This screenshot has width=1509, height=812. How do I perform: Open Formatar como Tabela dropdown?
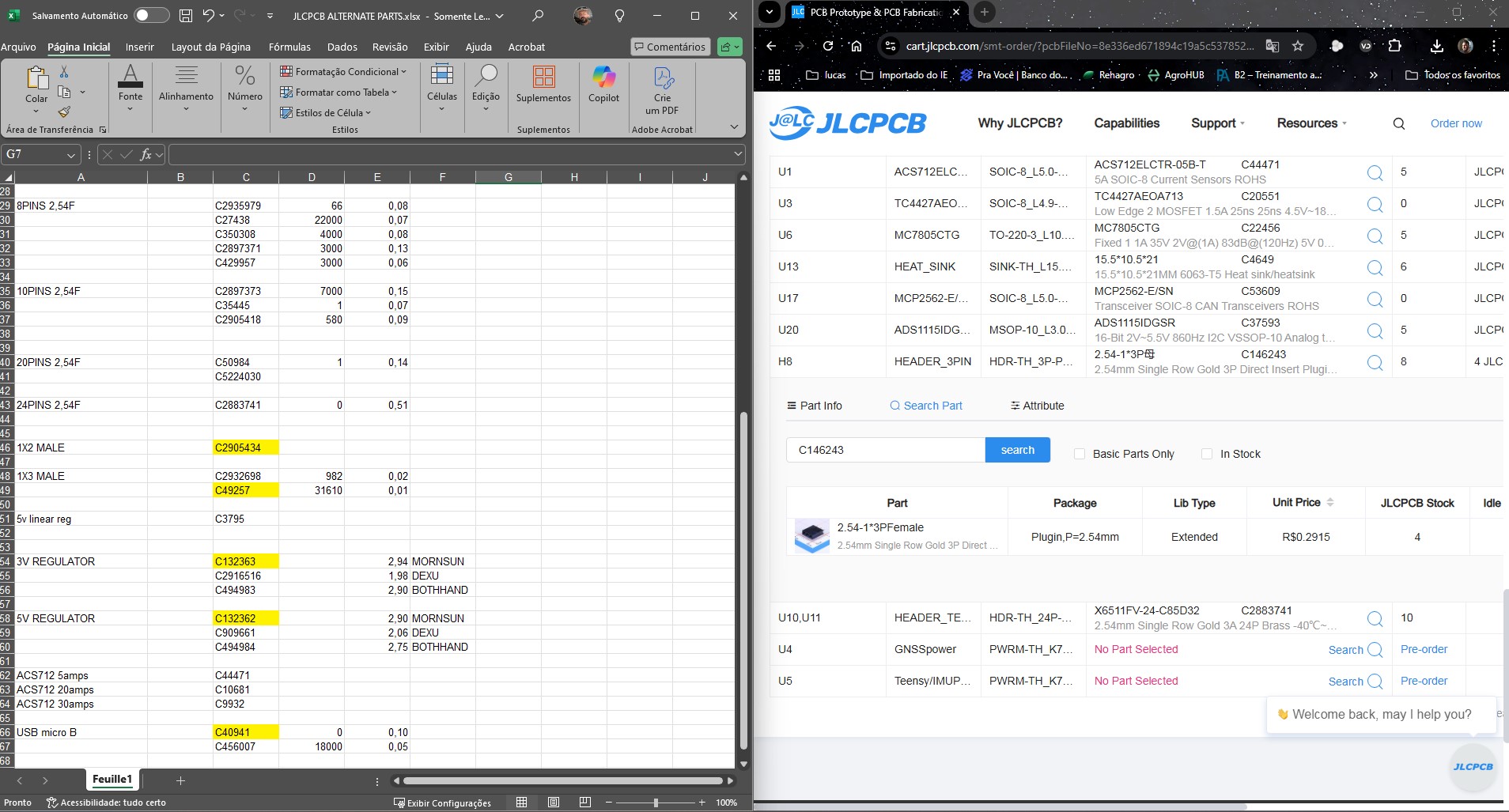(338, 92)
